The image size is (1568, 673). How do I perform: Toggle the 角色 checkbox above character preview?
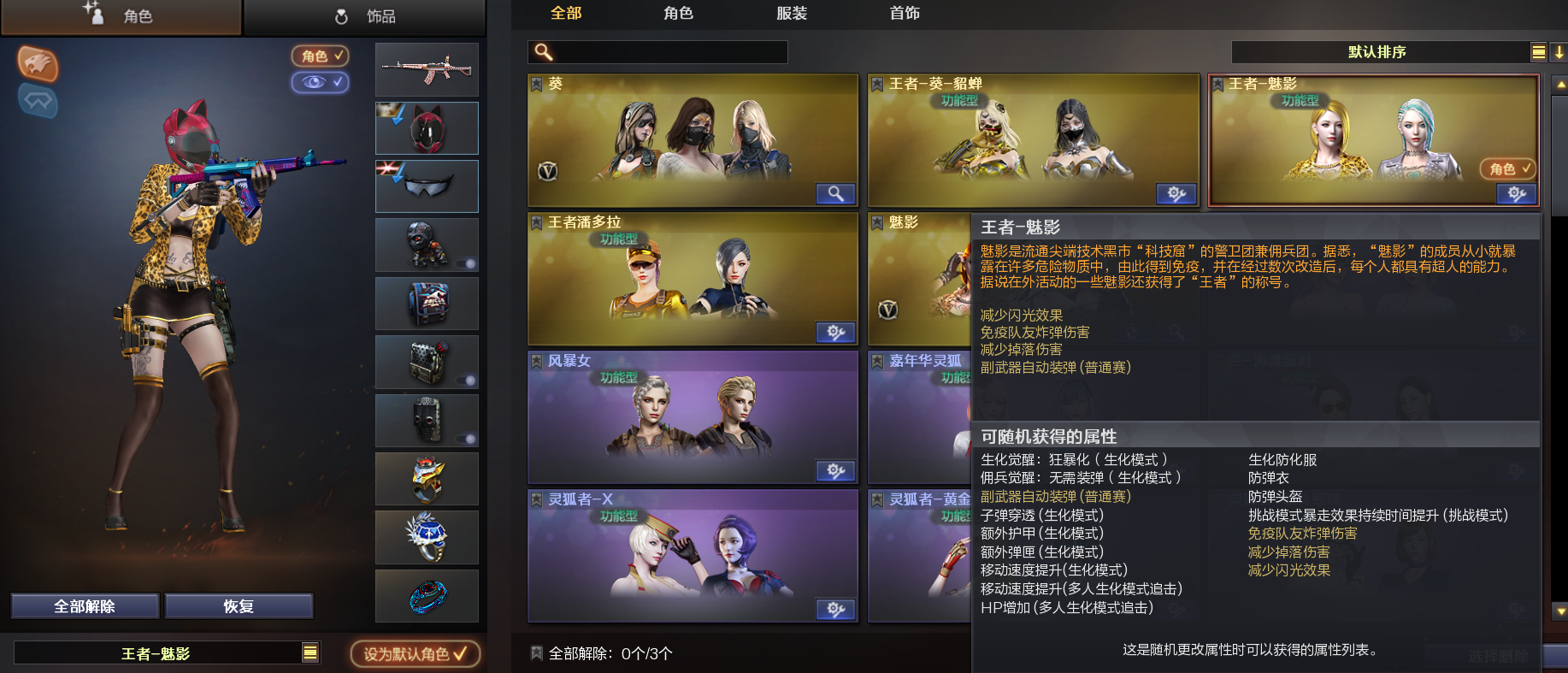[320, 56]
